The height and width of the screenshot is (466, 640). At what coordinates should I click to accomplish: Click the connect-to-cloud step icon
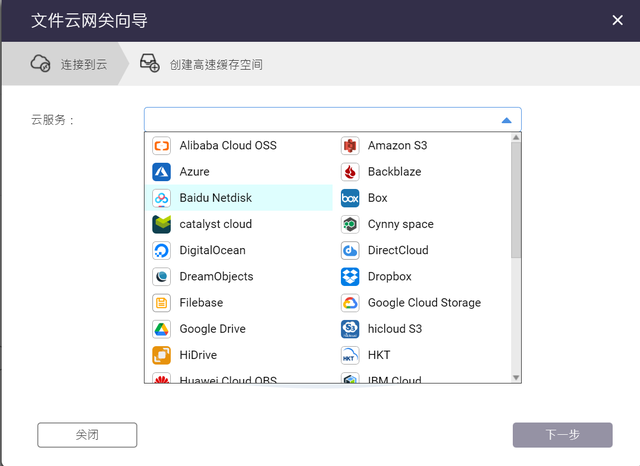coord(40,63)
